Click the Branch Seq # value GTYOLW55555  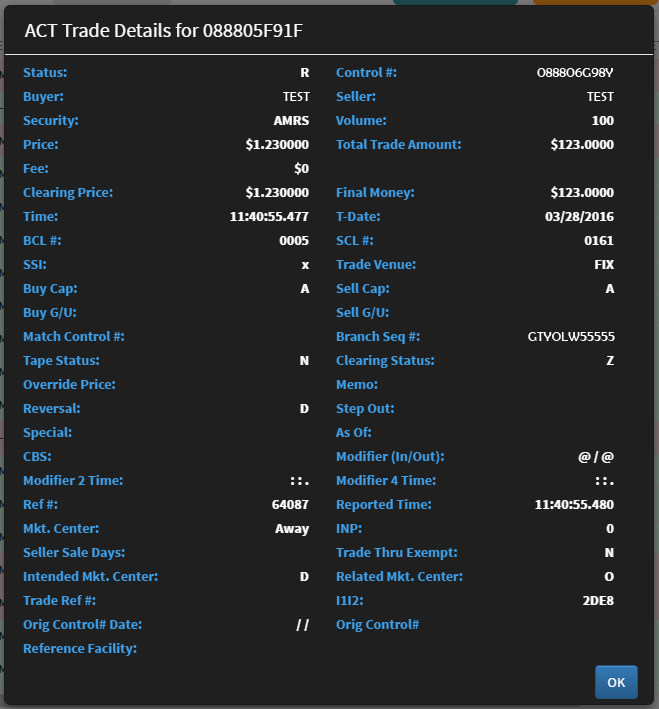point(571,337)
